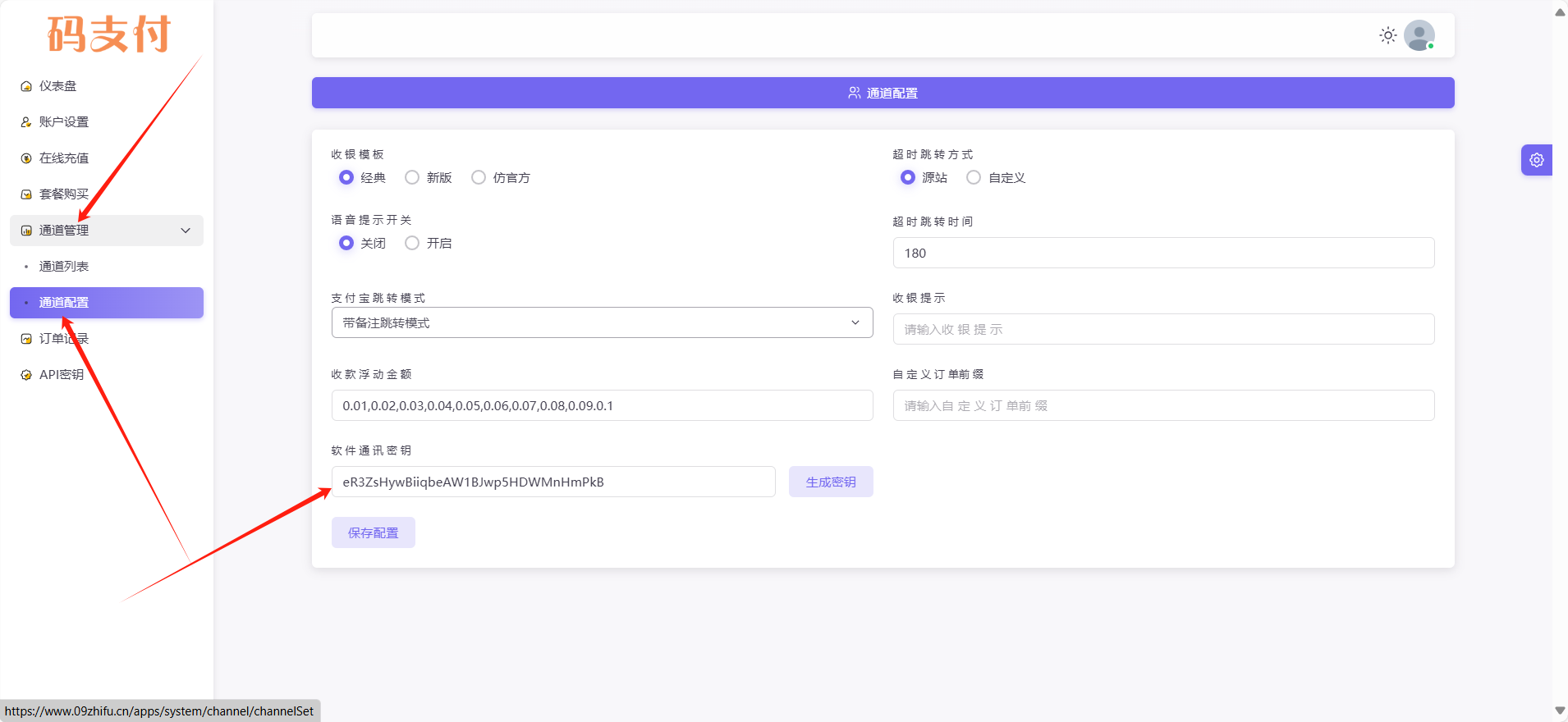The image size is (1568, 722).
Task: Click the 收银提示 input field
Action: pyautogui.click(x=1164, y=329)
